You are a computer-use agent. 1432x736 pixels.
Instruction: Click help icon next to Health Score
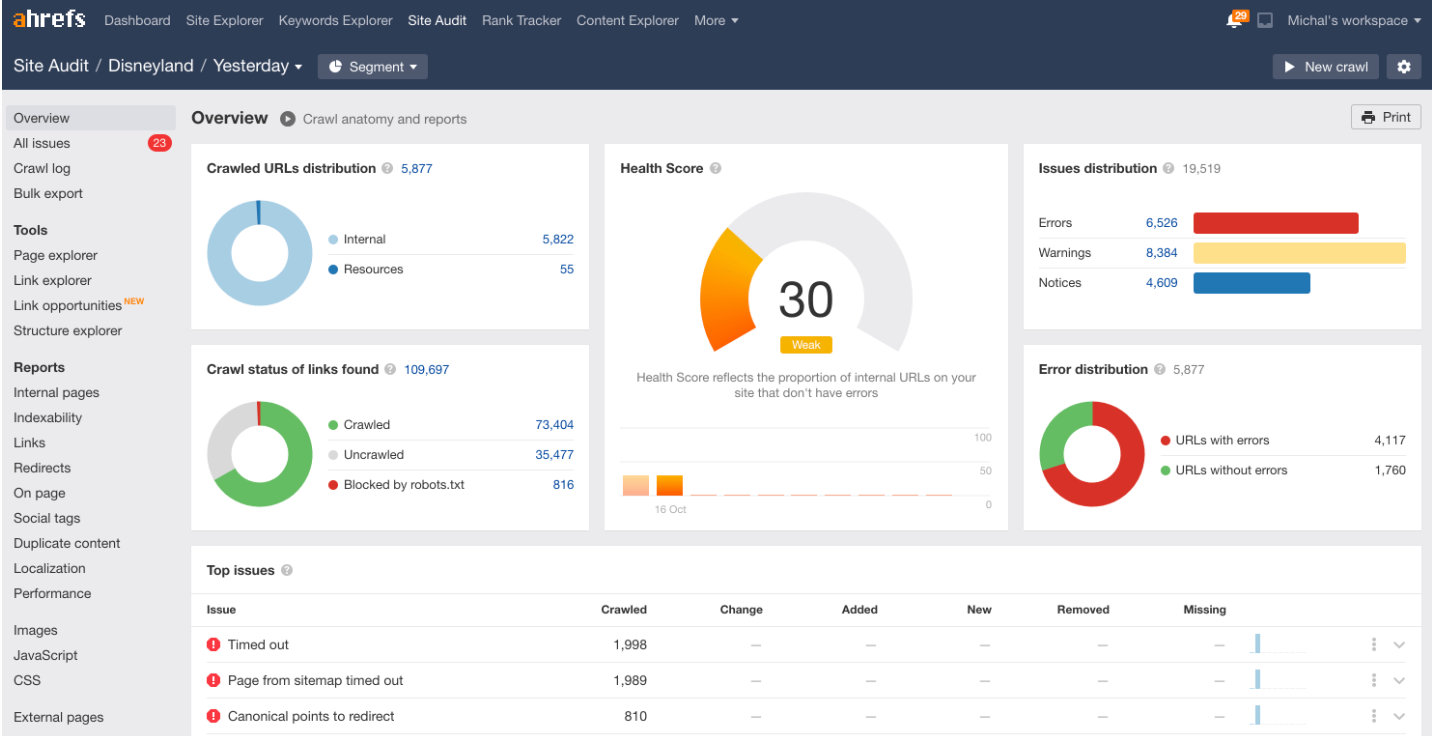click(x=715, y=169)
